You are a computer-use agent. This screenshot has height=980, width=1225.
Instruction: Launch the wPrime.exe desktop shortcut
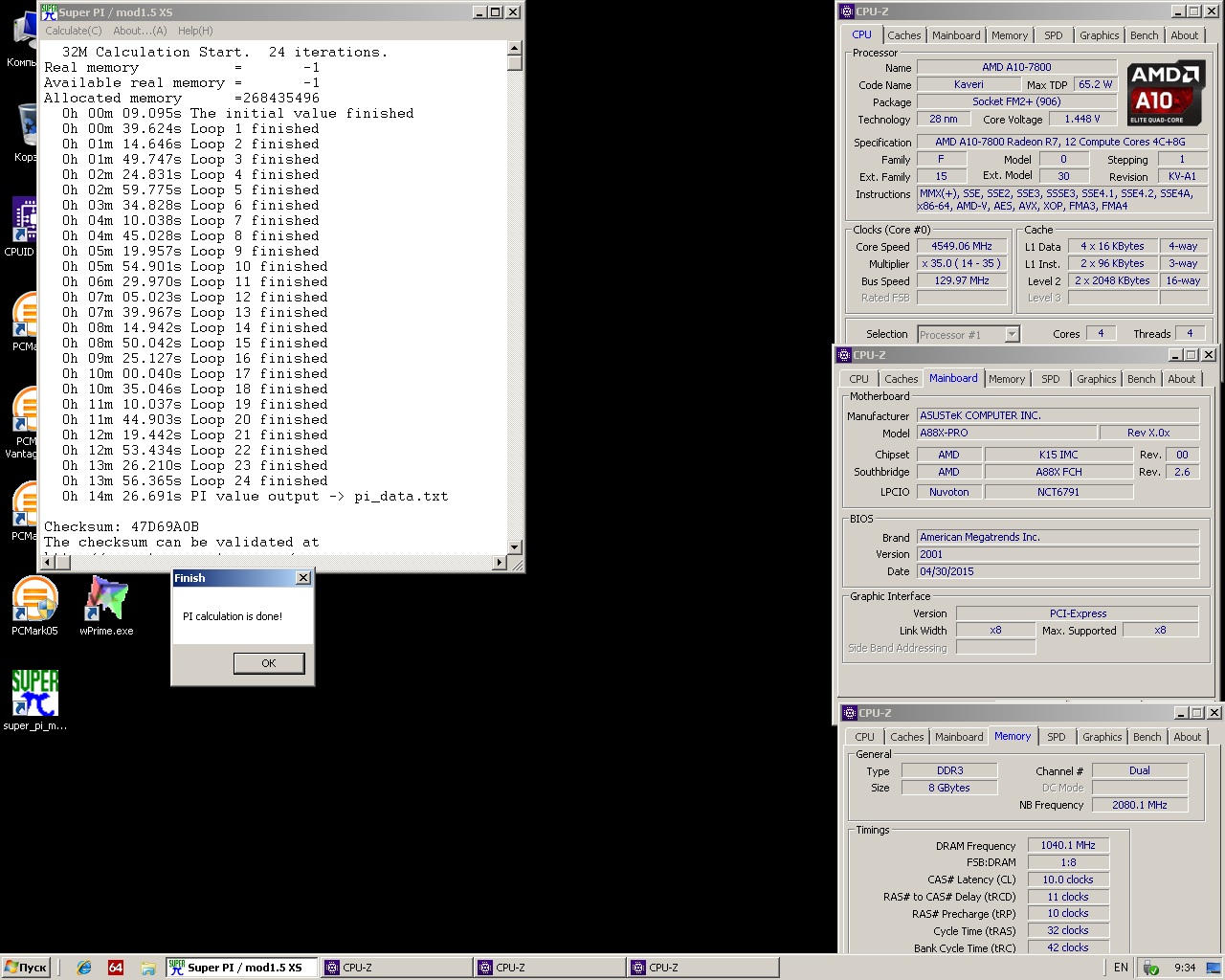point(106,605)
